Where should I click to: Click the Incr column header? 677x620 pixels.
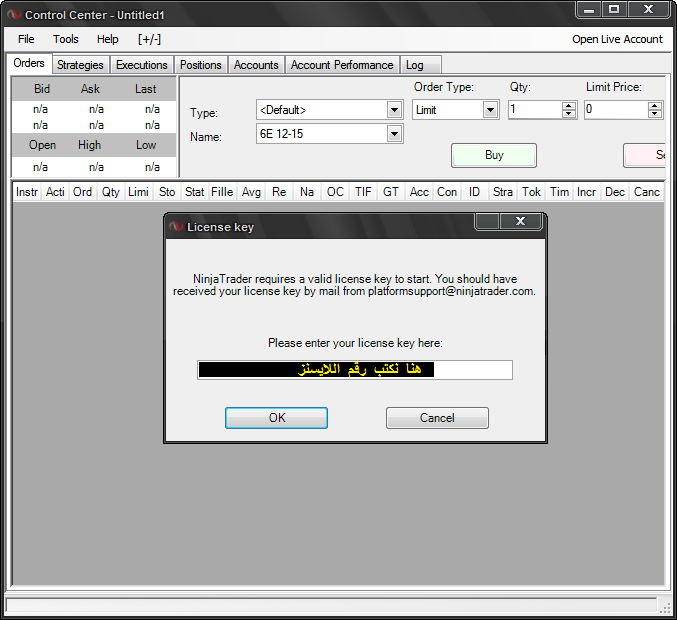587,192
